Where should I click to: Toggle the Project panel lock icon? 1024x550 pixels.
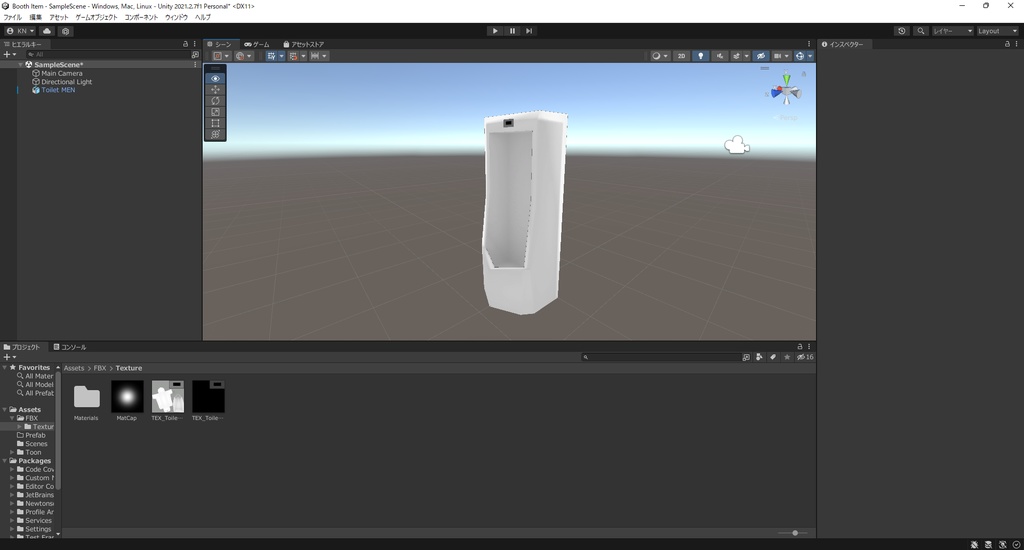[x=799, y=347]
